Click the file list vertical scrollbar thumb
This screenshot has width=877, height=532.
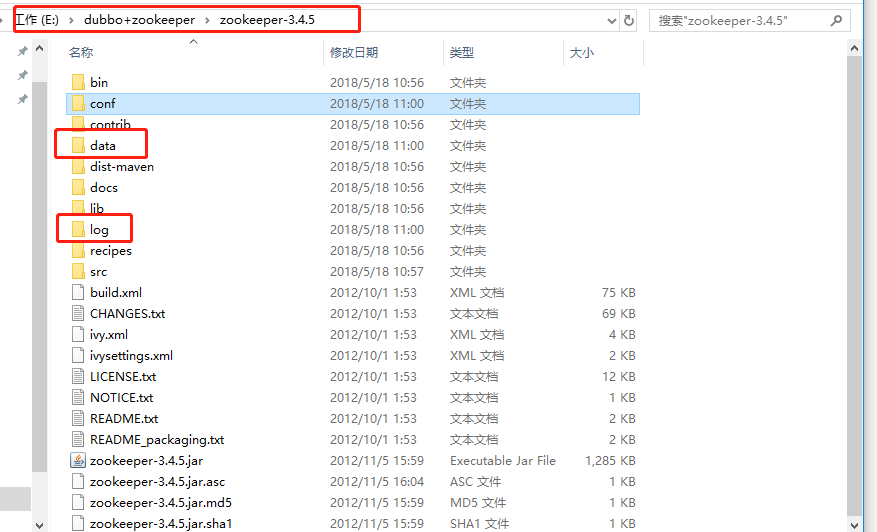tap(854, 285)
